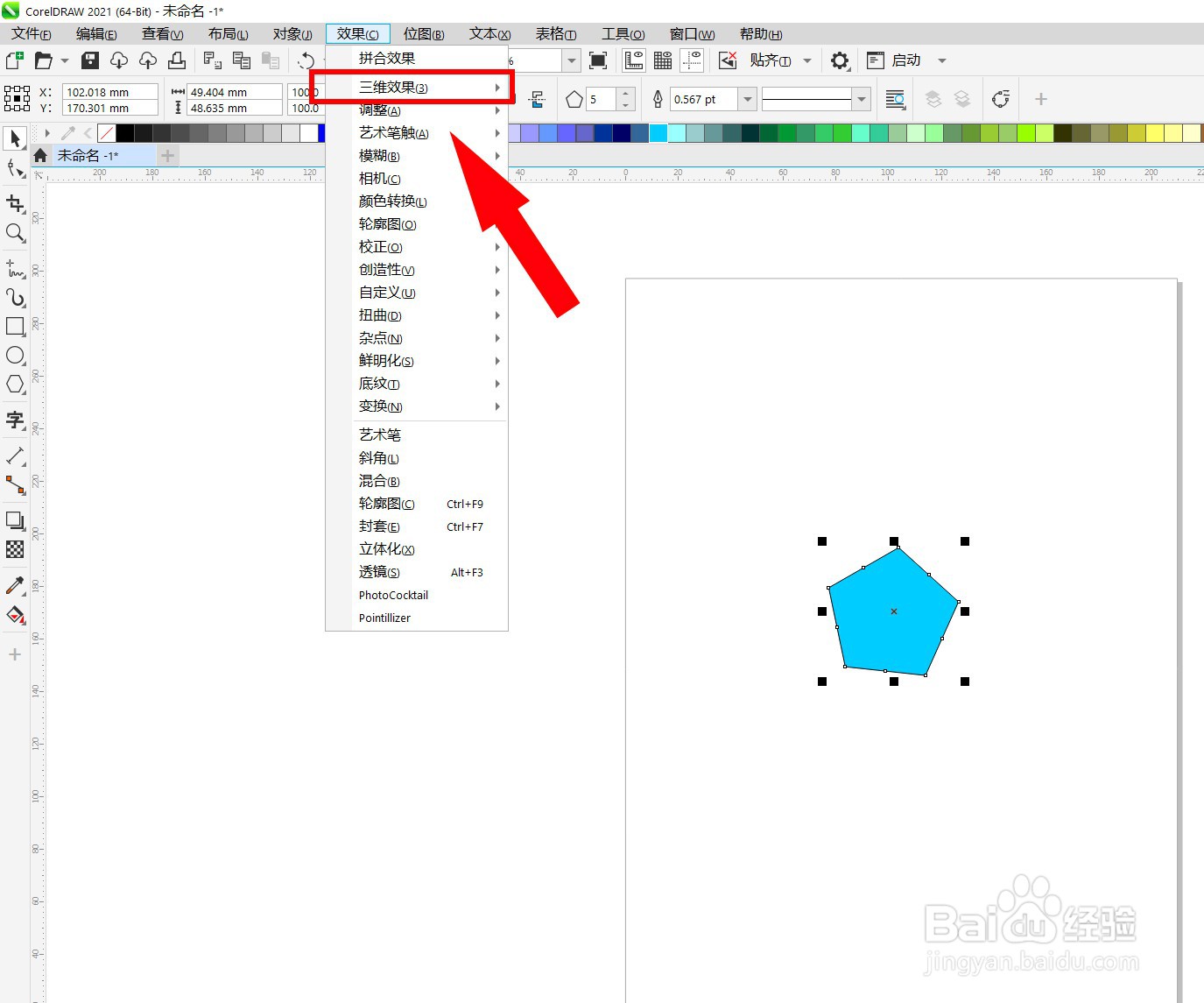Click the New document icon
This screenshot has height=1003, width=1204.
pyautogui.click(x=14, y=60)
